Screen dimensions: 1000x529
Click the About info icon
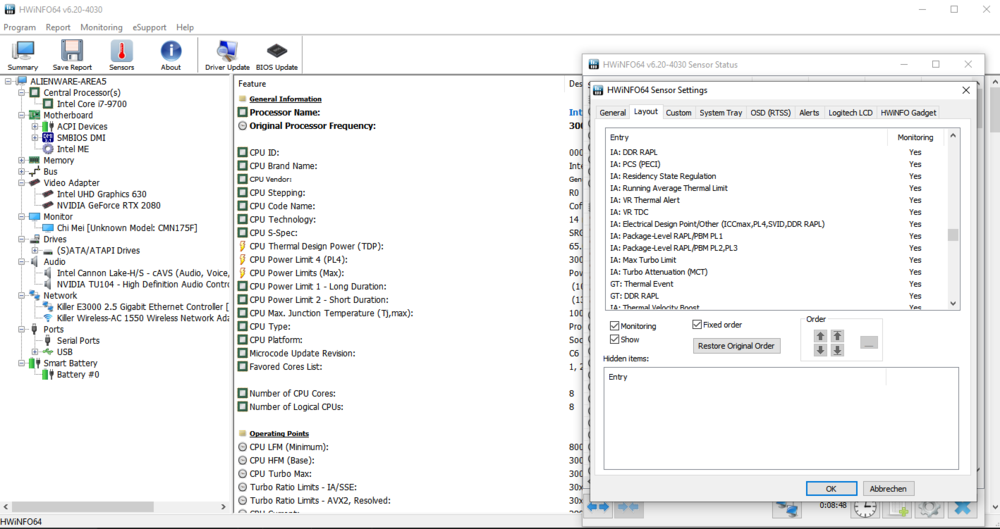171,54
